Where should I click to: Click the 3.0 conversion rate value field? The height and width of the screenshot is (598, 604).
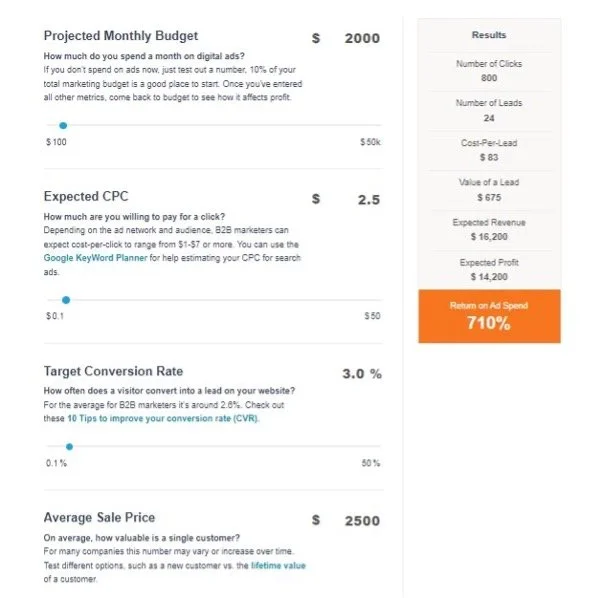[353, 374]
